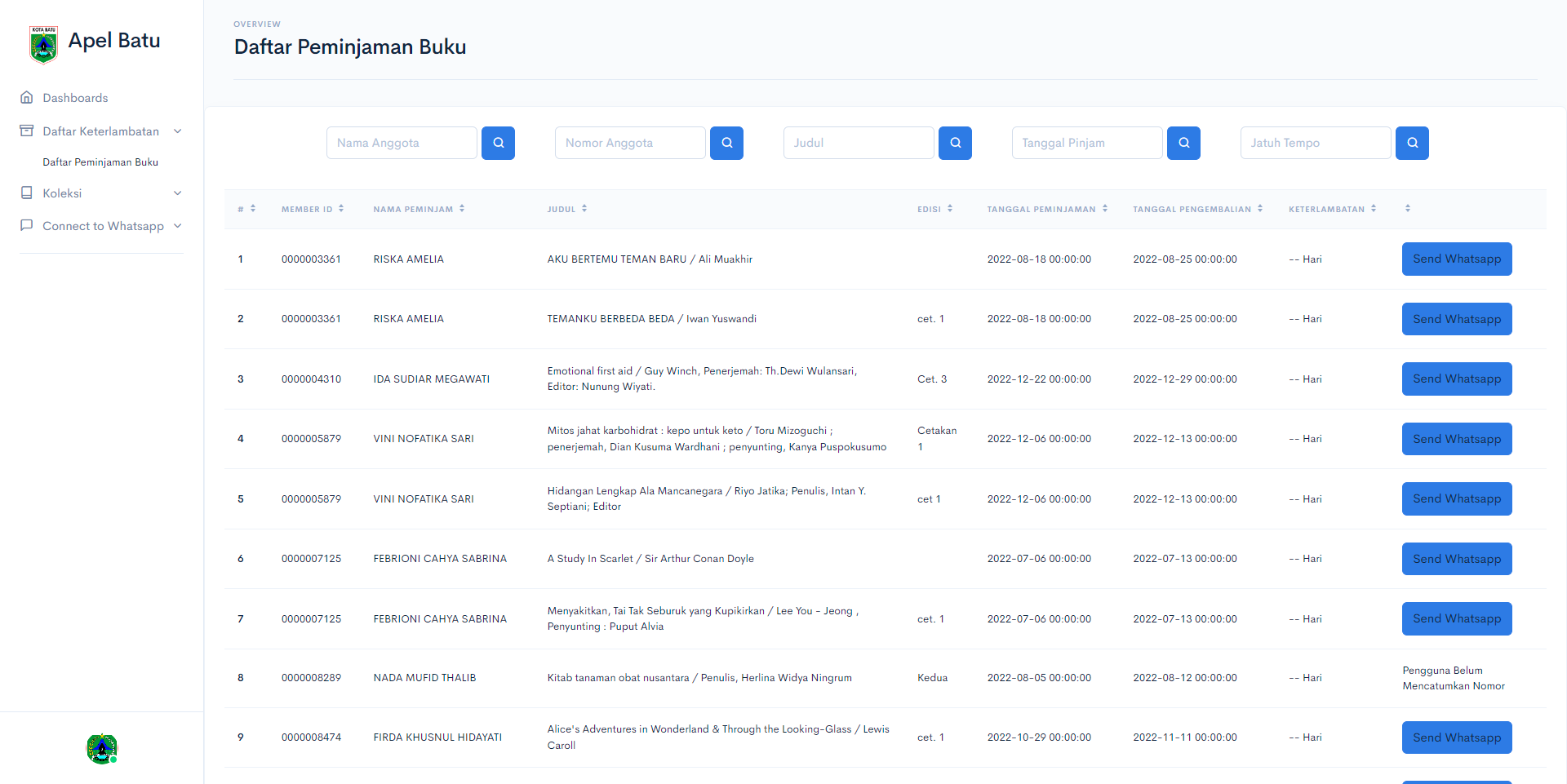
Task: Expand Connect to Whatsapp menu chevron
Action: 177,226
